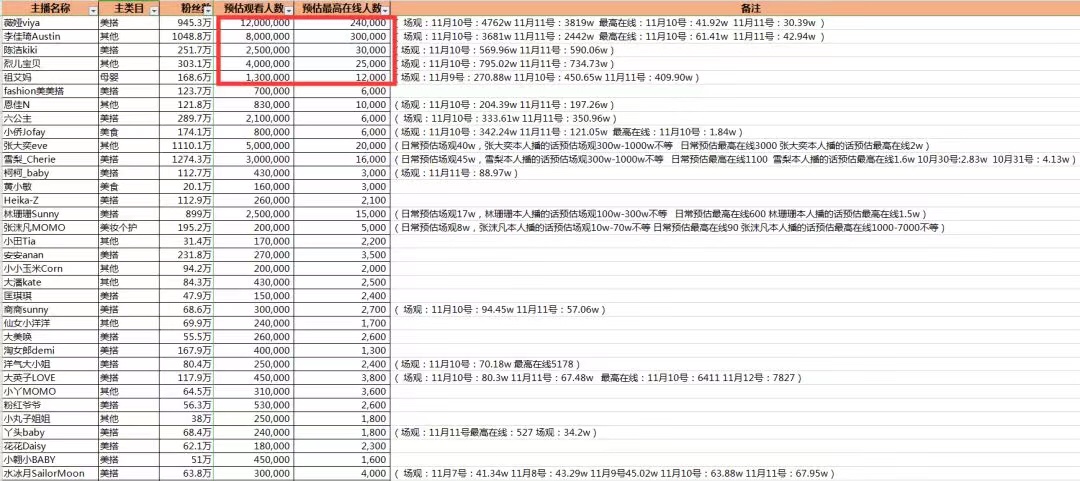The image size is (1080, 481).
Task: Select the 花花Daisy name cell
Action: click(x=50, y=446)
